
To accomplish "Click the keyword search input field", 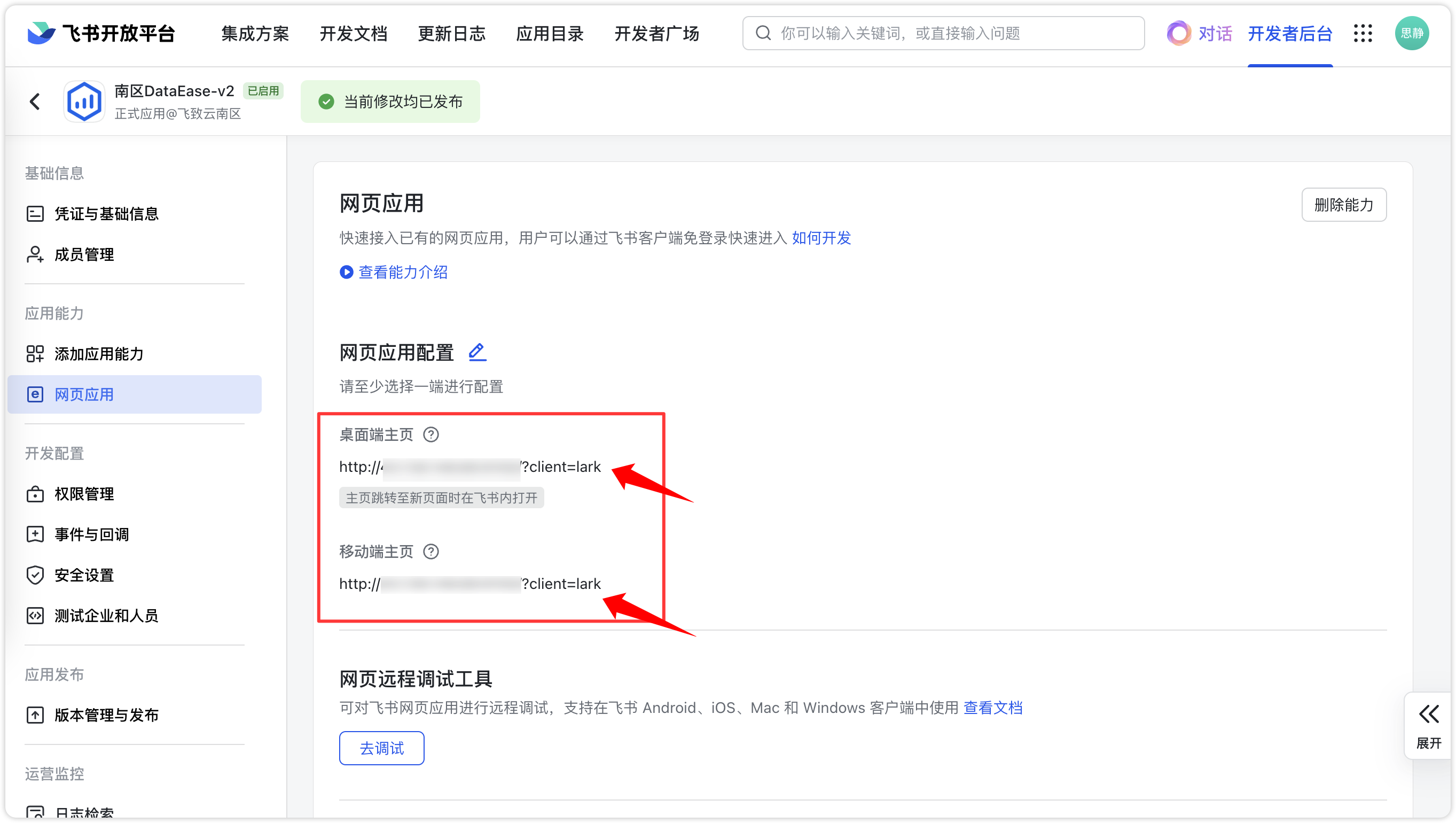I will [943, 33].
